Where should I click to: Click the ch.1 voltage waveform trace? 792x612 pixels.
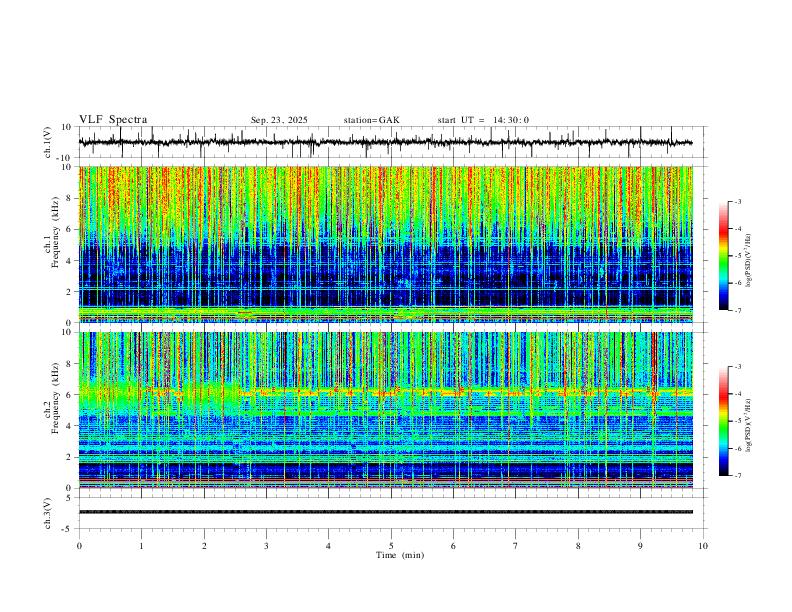pos(385,142)
